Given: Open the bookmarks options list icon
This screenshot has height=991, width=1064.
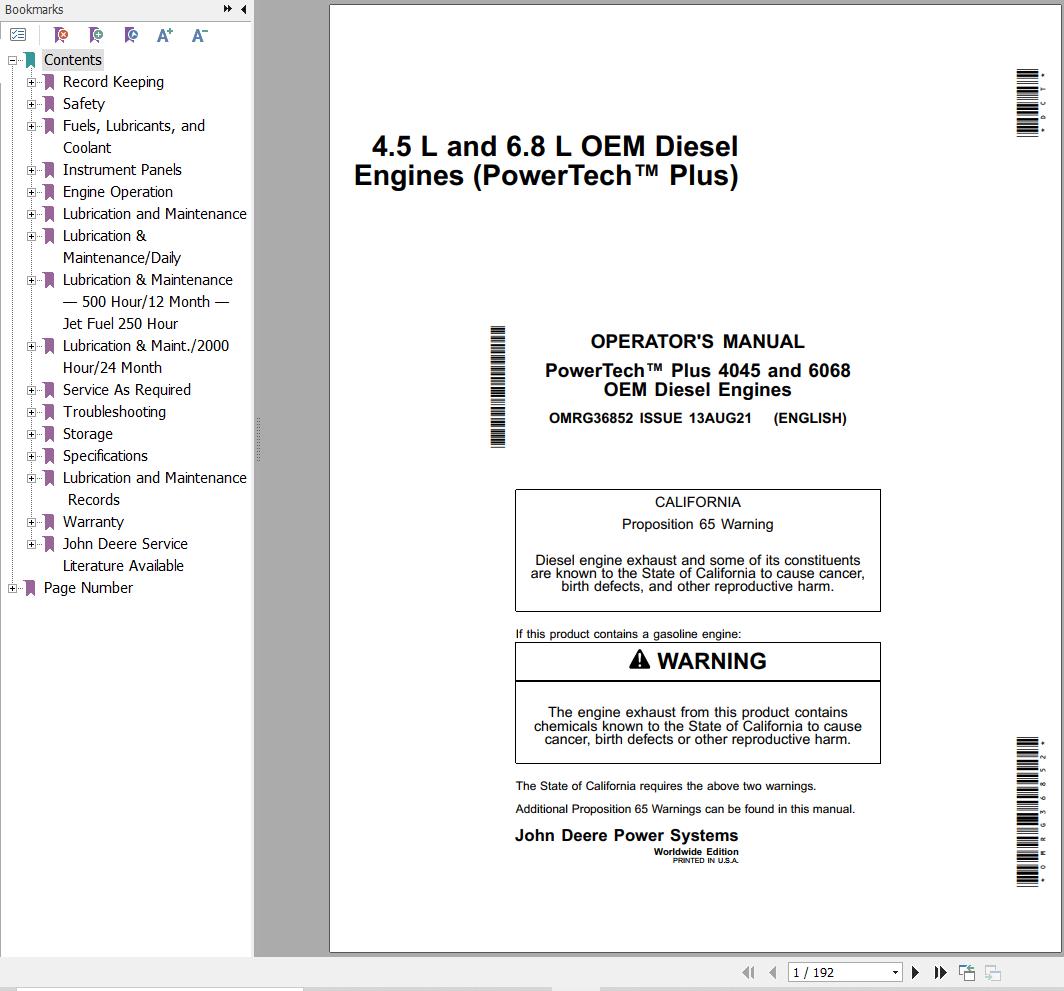Looking at the screenshot, I should coord(18,35).
